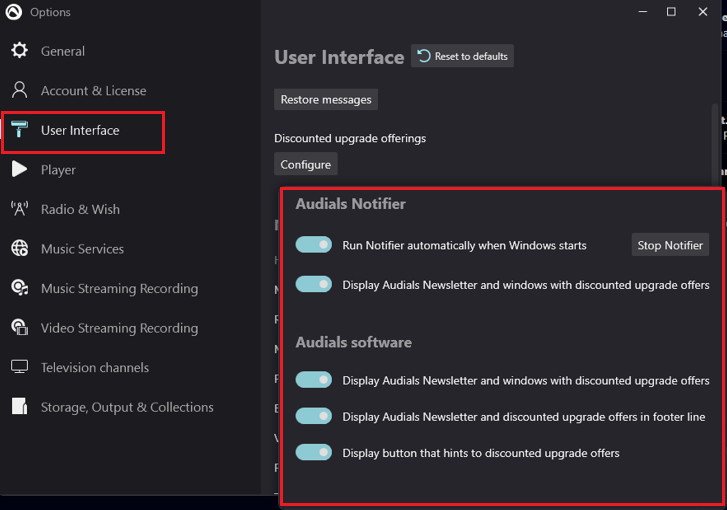Click the circular arrow reset icon
This screenshot has width=727, height=510.
point(424,56)
